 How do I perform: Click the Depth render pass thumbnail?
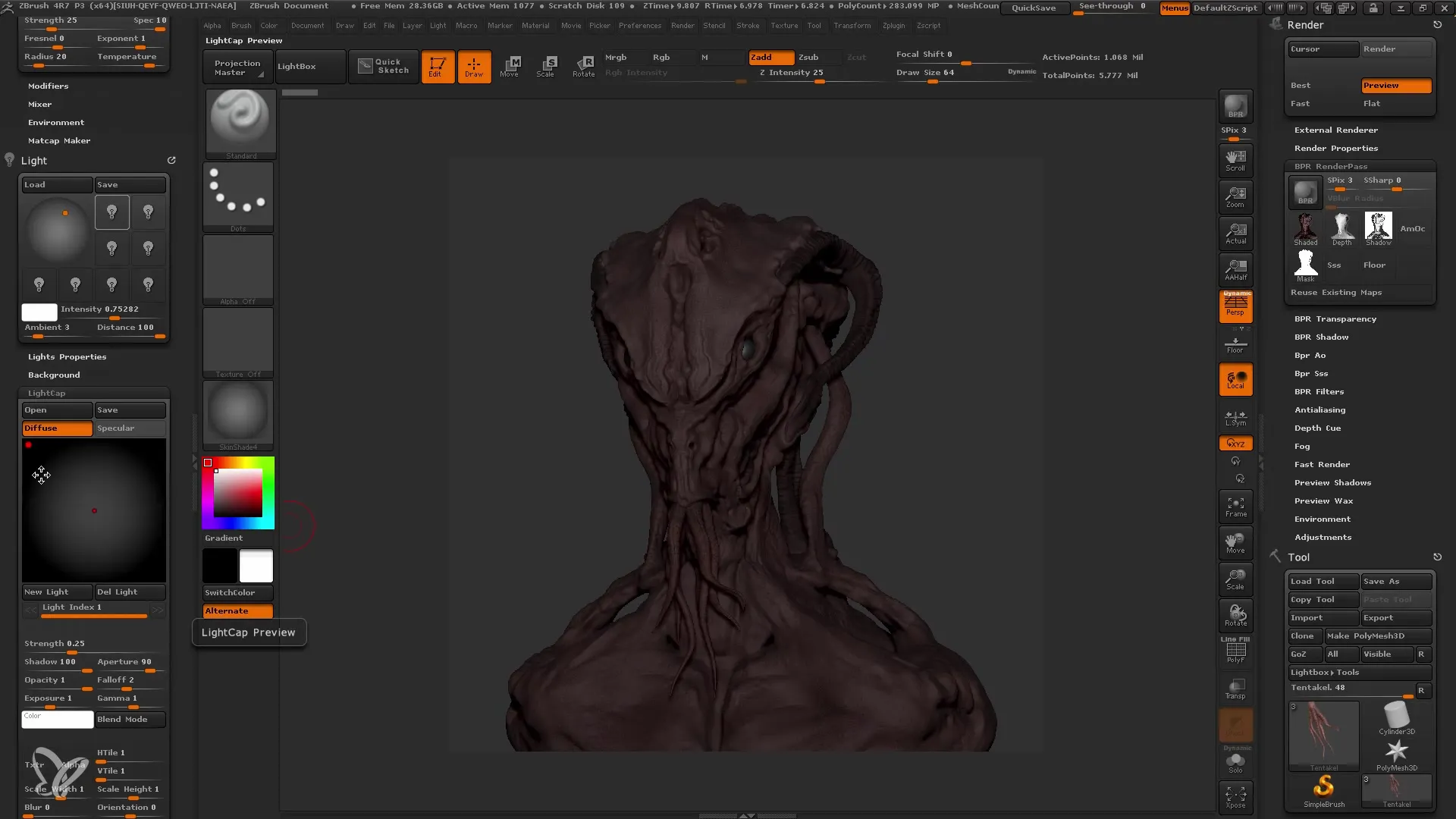[1341, 229]
